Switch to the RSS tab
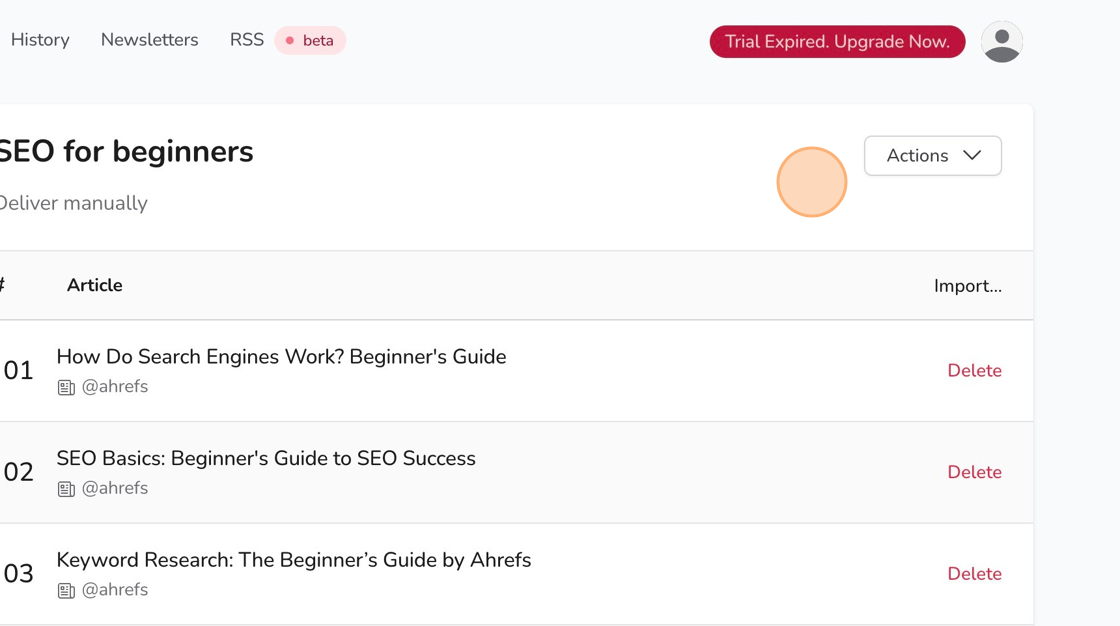Screen dimensions: 1120x626 pyautogui.click(x=246, y=40)
